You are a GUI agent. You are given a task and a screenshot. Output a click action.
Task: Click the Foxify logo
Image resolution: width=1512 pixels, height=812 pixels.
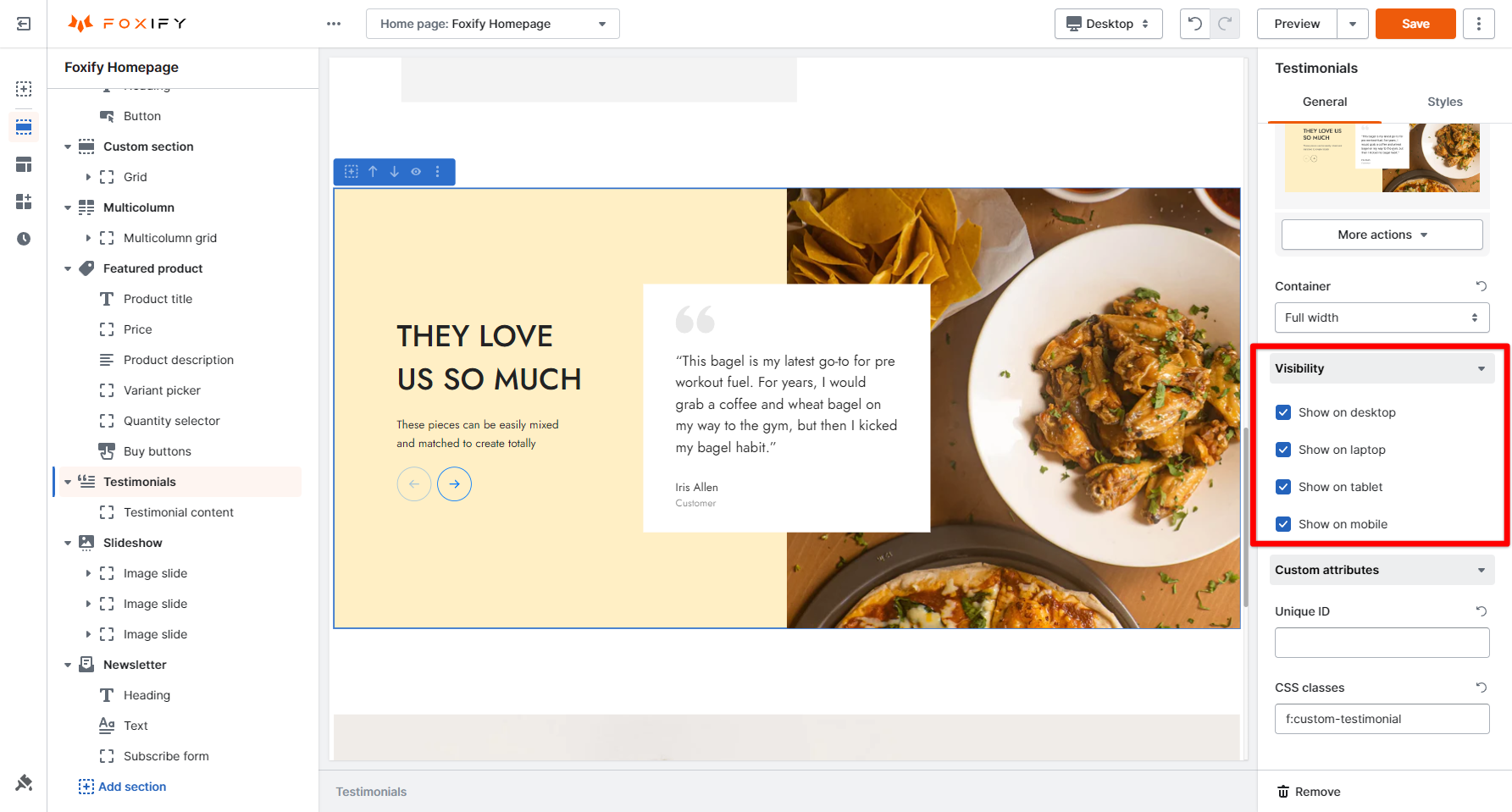[127, 24]
